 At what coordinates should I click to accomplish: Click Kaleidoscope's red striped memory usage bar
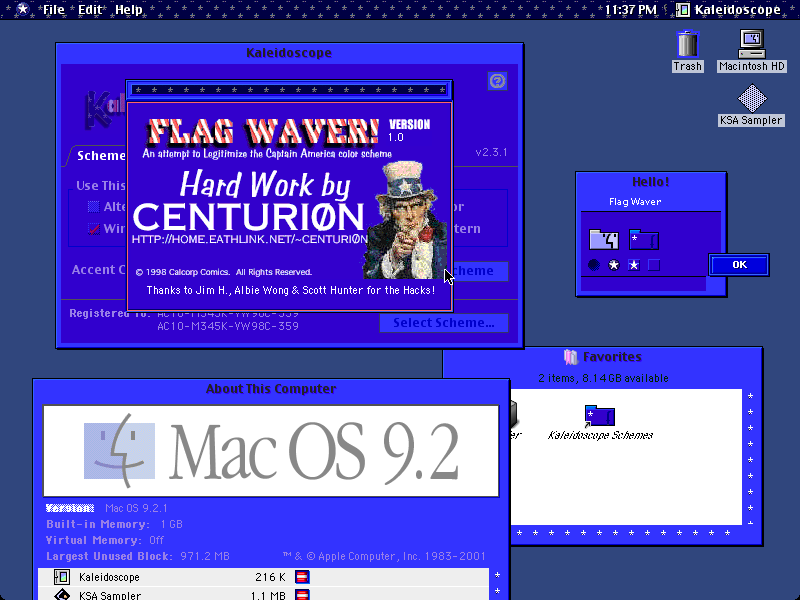(302, 577)
